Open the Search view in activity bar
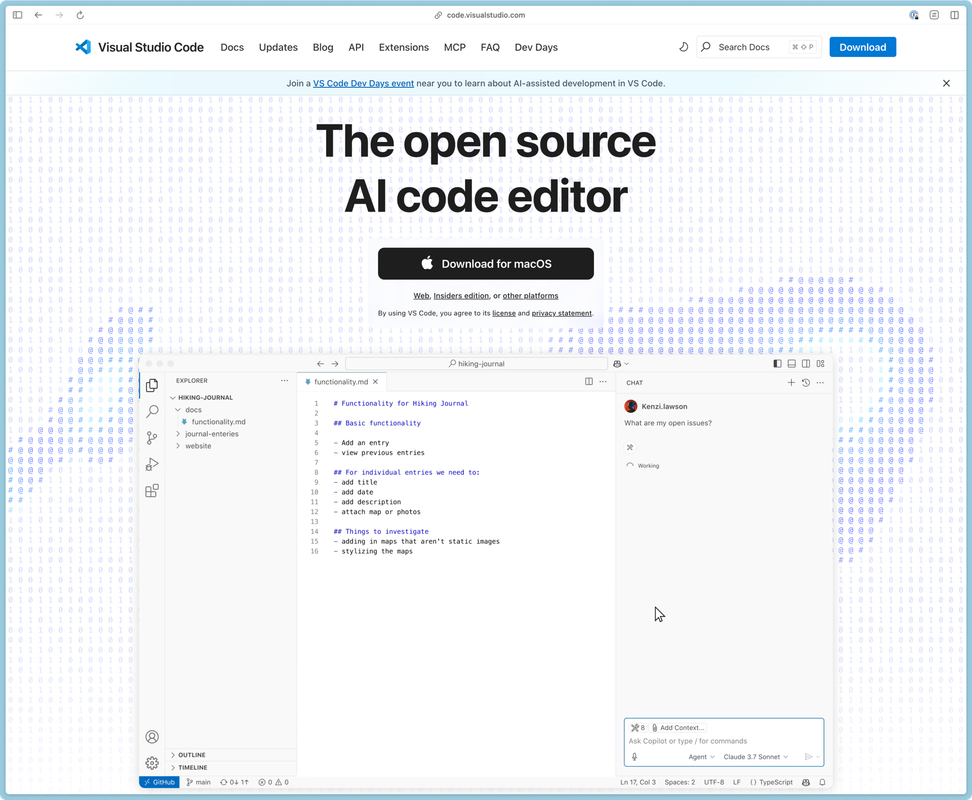 pyautogui.click(x=152, y=411)
